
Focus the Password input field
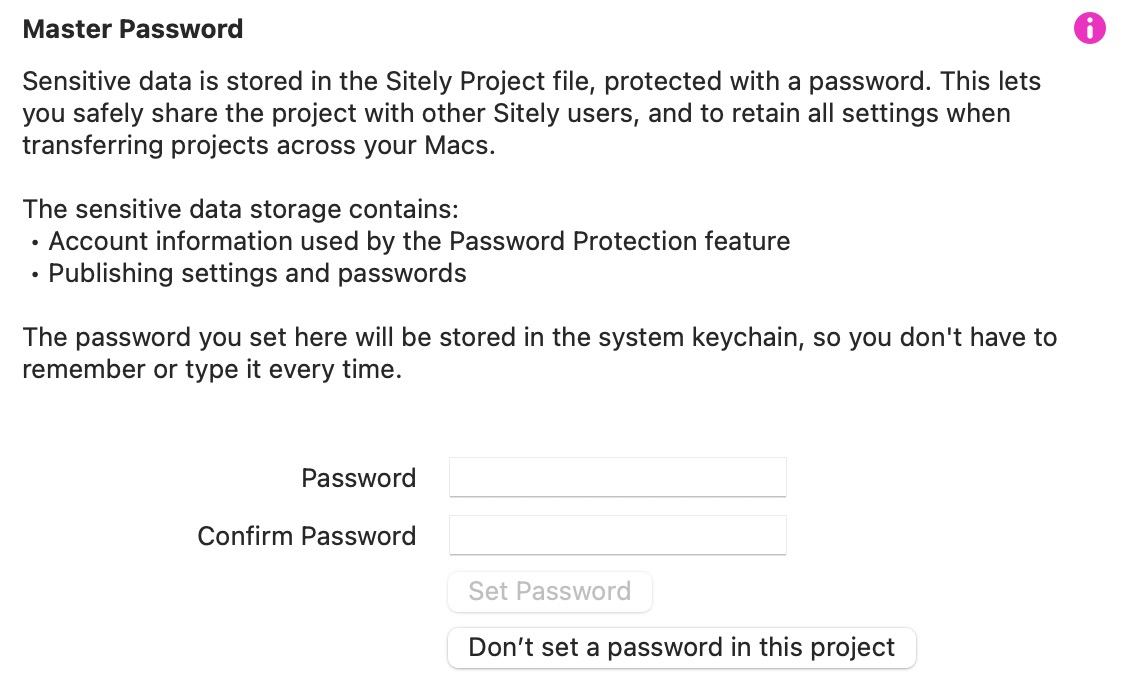618,477
